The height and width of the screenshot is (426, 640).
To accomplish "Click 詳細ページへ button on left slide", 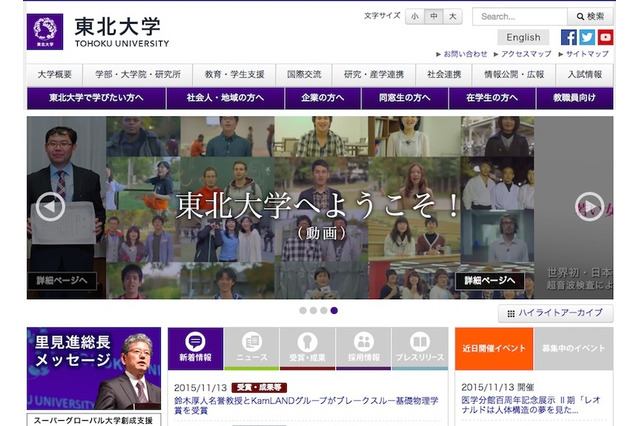I will tap(62, 281).
